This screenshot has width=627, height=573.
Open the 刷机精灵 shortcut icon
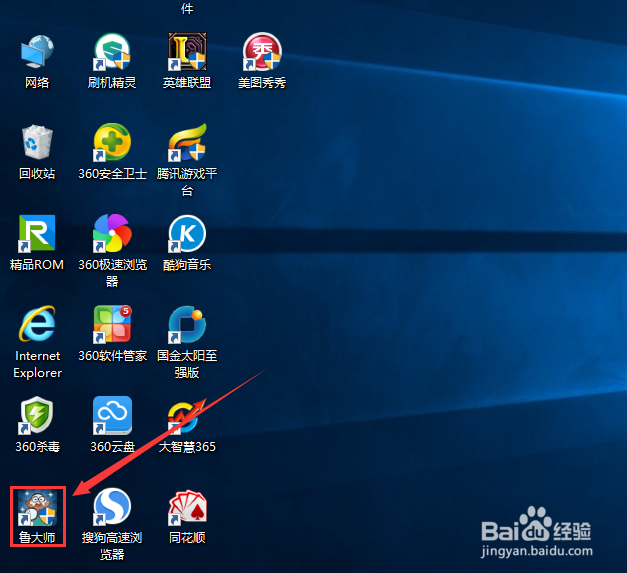[112, 52]
